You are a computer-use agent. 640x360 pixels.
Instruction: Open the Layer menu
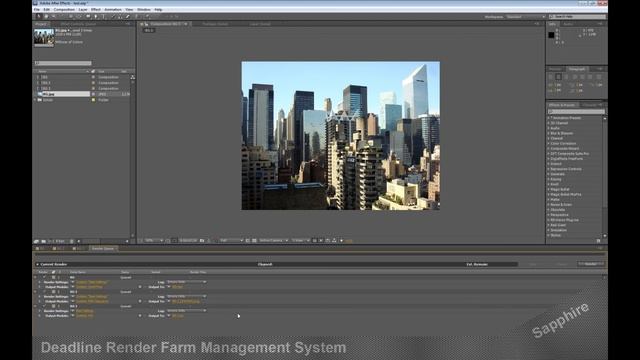tap(83, 9)
